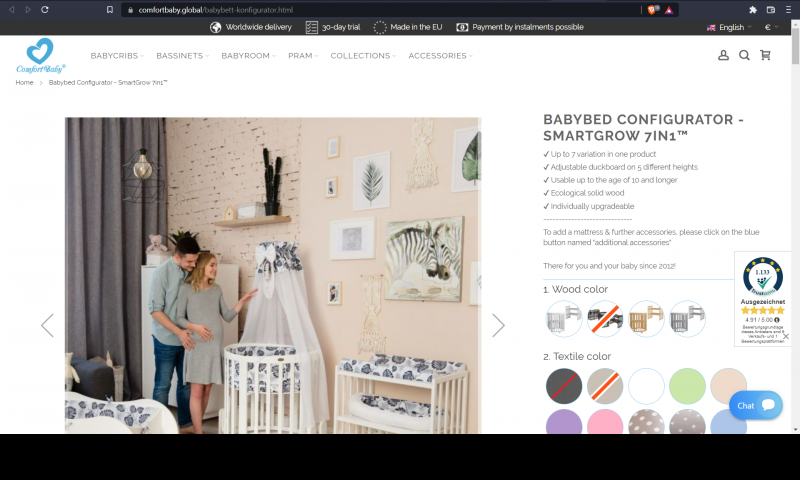Choose peach textile color swatch
Screen dimensions: 800x480
coord(729,386)
